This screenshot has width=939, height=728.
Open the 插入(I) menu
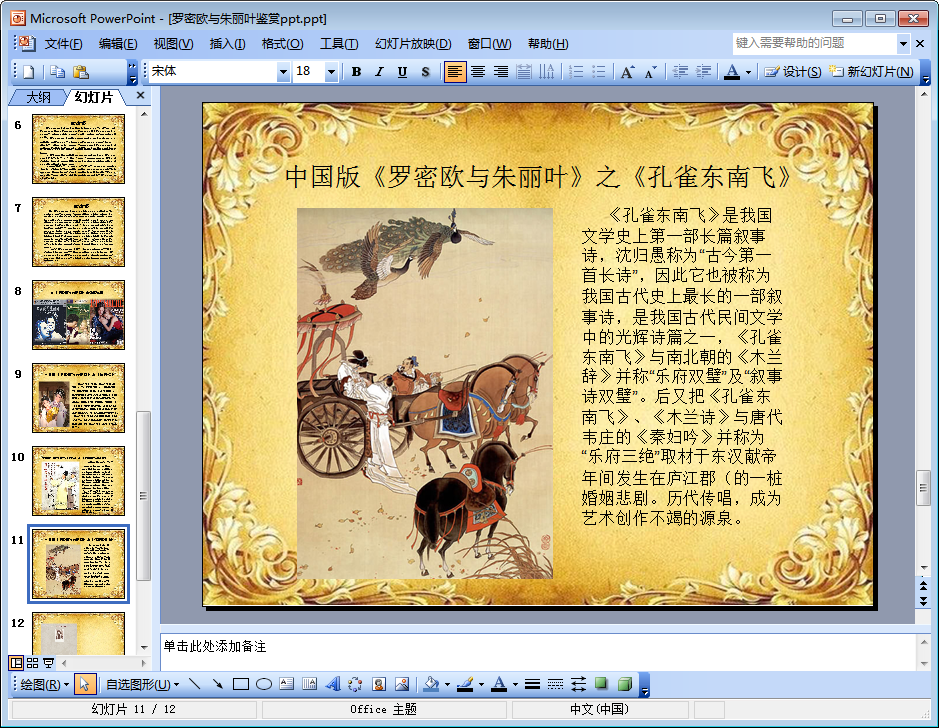227,44
